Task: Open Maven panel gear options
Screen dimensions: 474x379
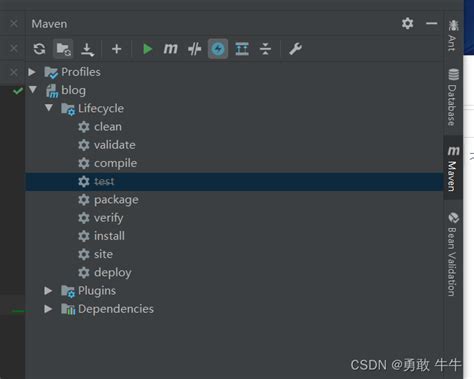Action: [407, 23]
